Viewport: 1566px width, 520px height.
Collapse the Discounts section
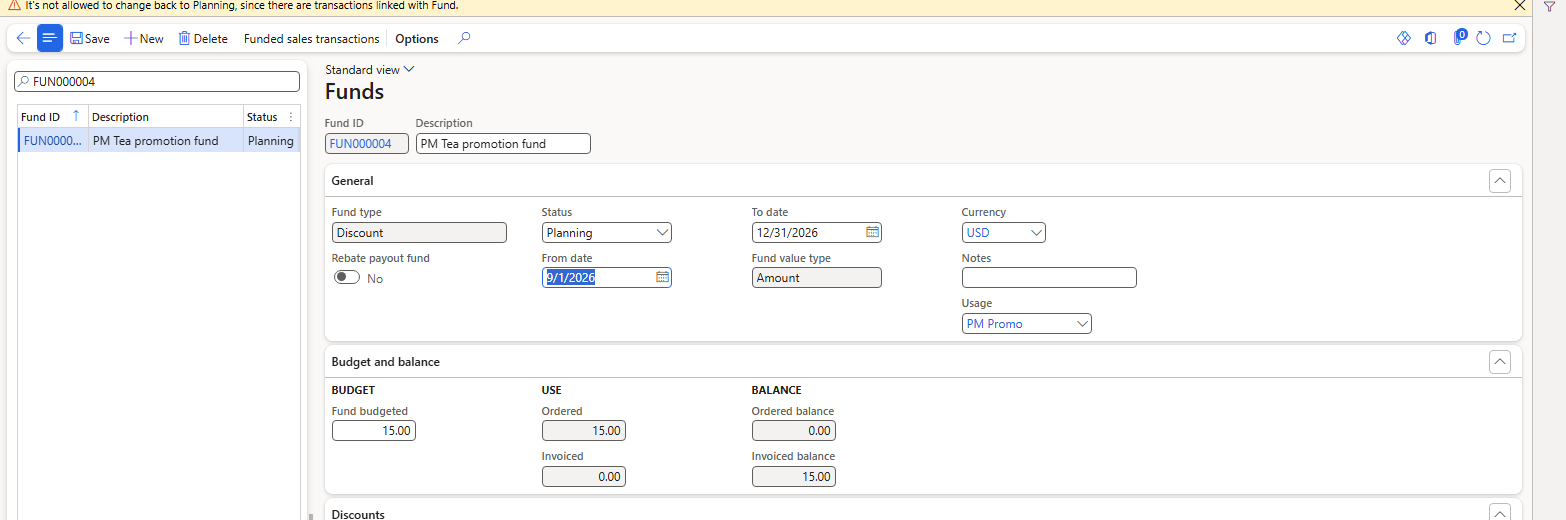(1499, 512)
